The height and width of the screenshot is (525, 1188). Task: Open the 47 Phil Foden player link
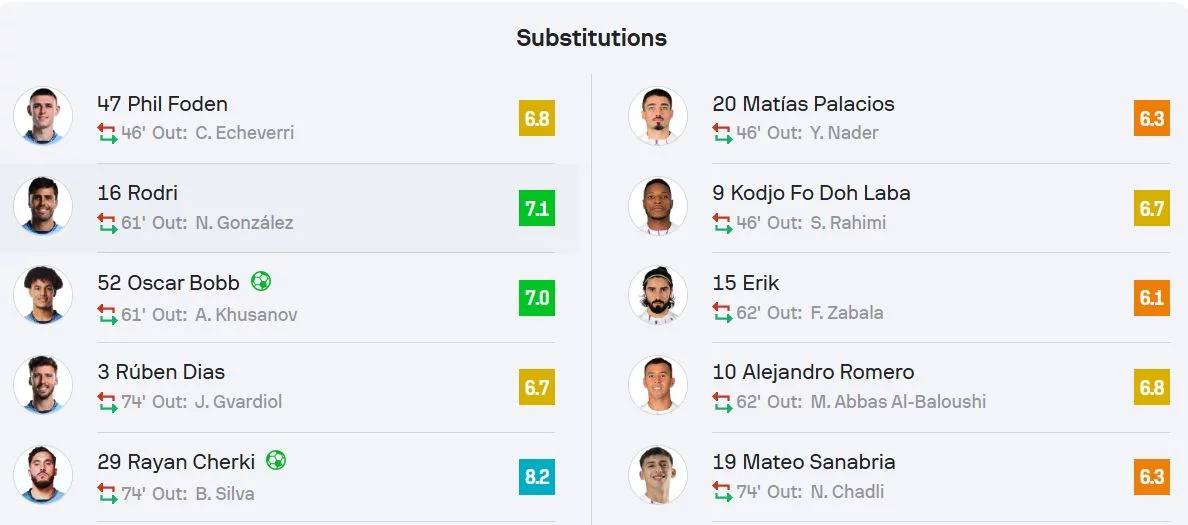pos(162,104)
